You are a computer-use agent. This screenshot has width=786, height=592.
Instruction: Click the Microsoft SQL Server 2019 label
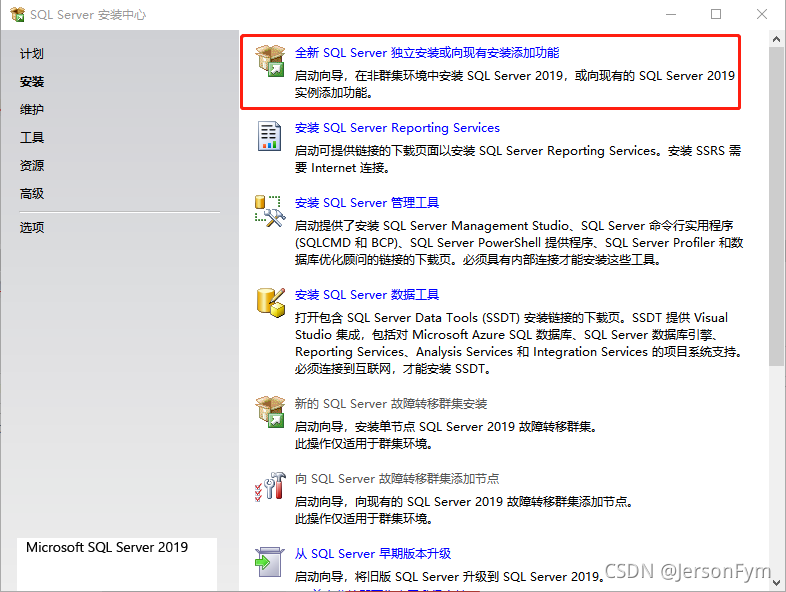107,547
